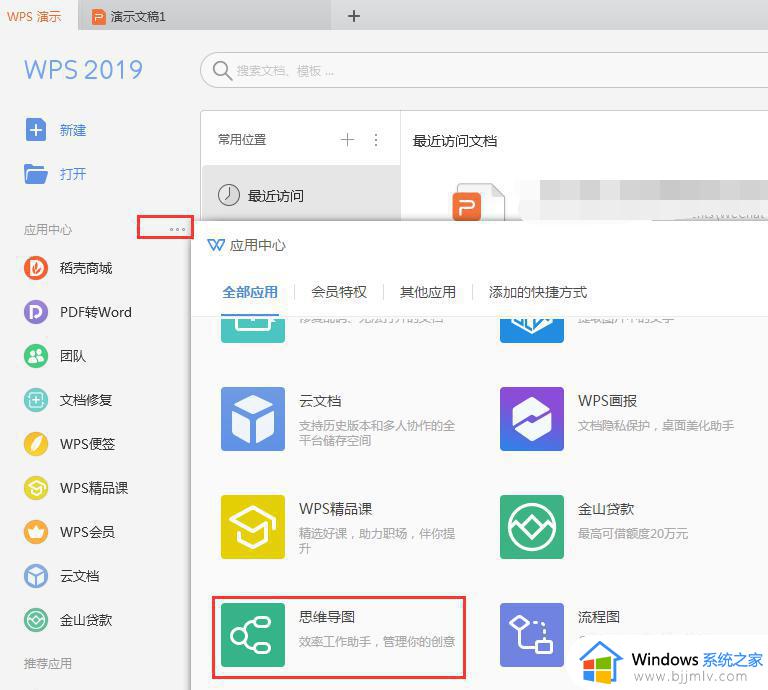The width and height of the screenshot is (768, 690).
Task: Click the blue 新建 plus icon
Action: (x=36, y=130)
